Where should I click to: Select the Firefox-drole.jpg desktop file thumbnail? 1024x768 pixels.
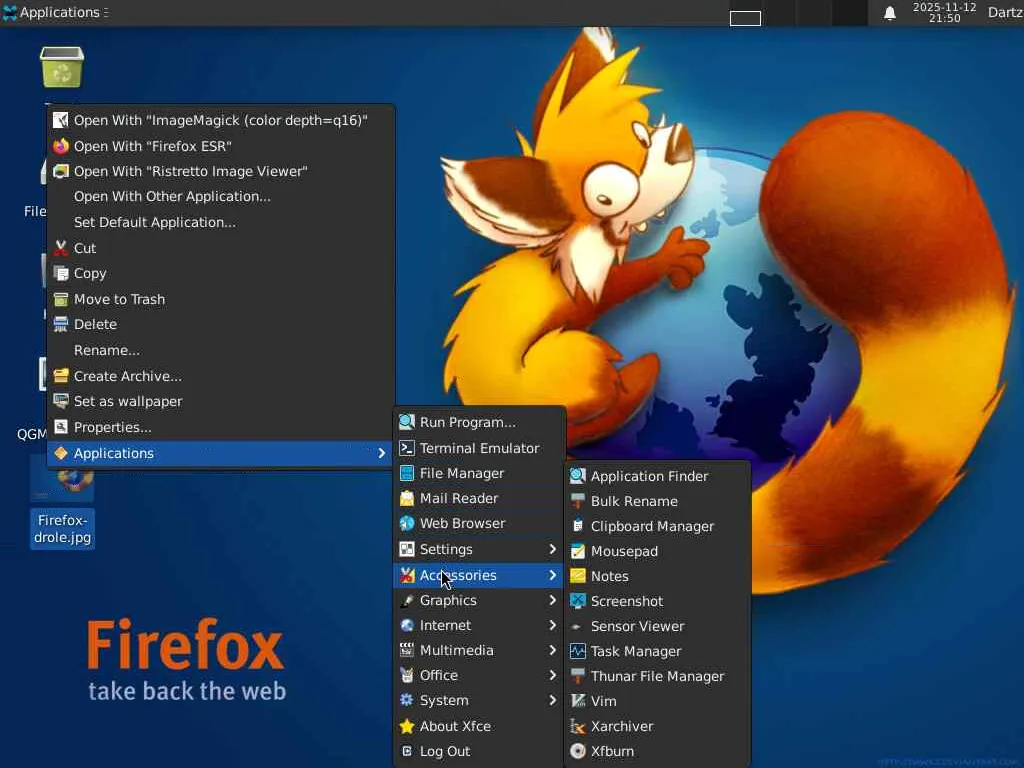62,479
